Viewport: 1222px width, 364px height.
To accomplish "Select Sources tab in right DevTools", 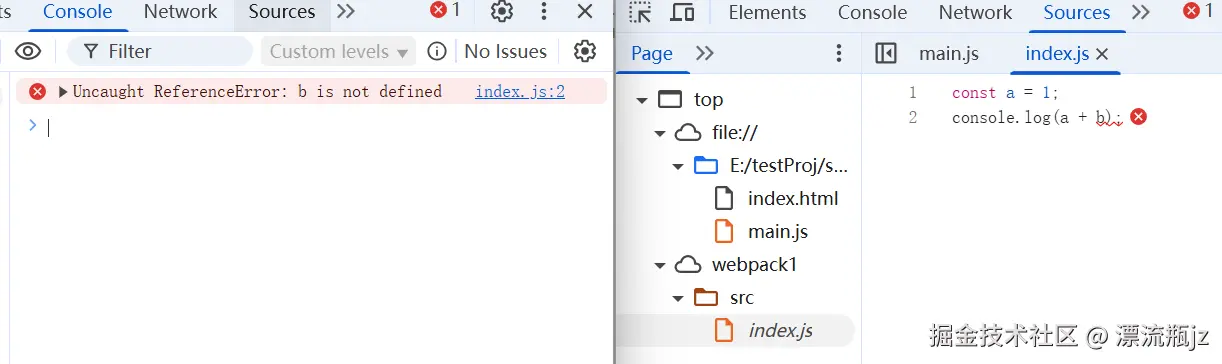I will (1077, 13).
